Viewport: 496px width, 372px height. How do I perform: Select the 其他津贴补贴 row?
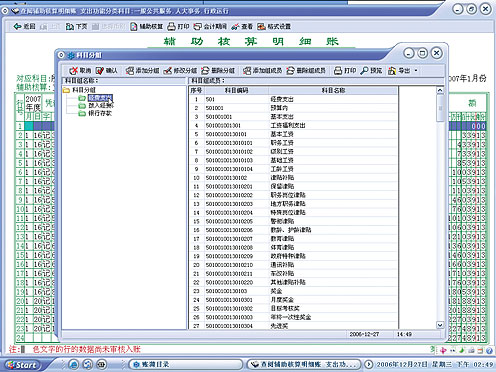(293, 282)
